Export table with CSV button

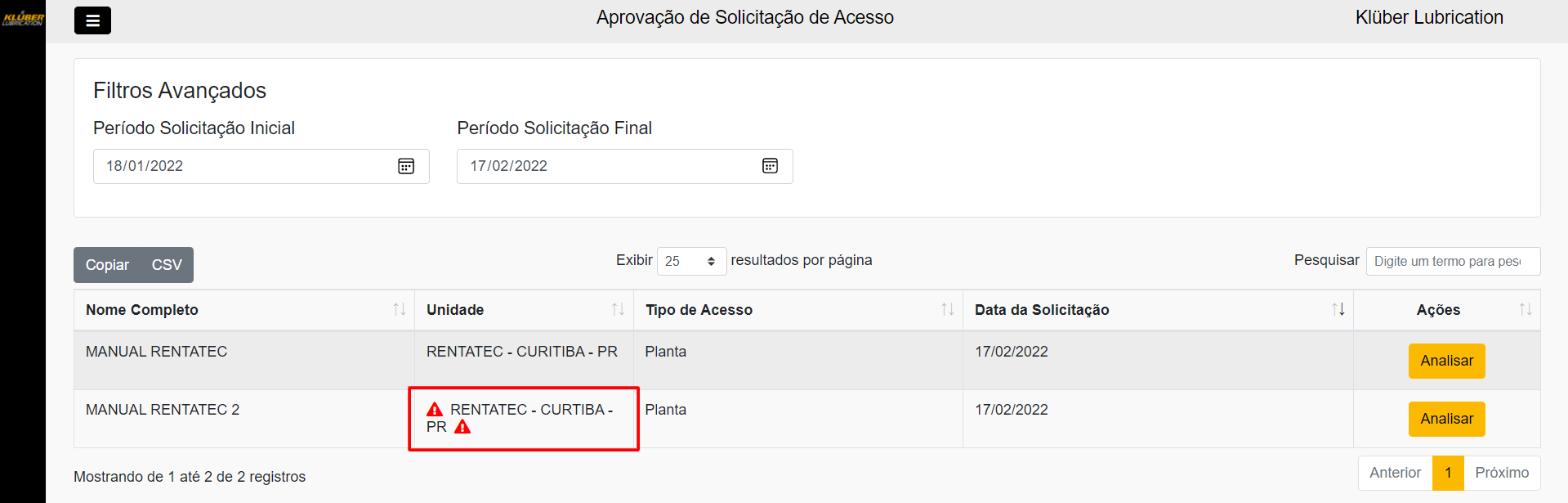pos(167,265)
